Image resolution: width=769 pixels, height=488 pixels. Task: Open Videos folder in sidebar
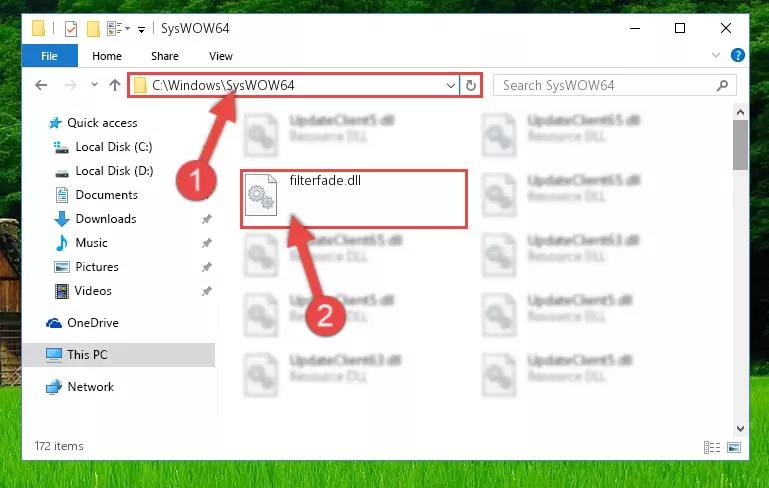93,291
